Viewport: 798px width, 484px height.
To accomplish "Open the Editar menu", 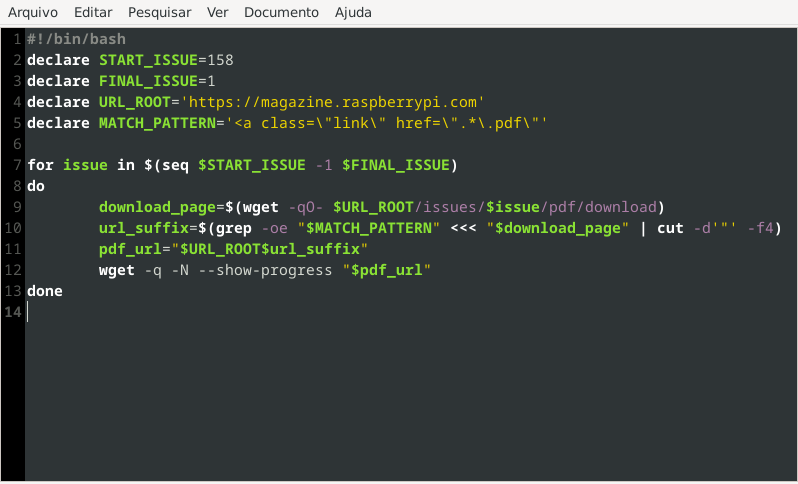I will pos(93,13).
